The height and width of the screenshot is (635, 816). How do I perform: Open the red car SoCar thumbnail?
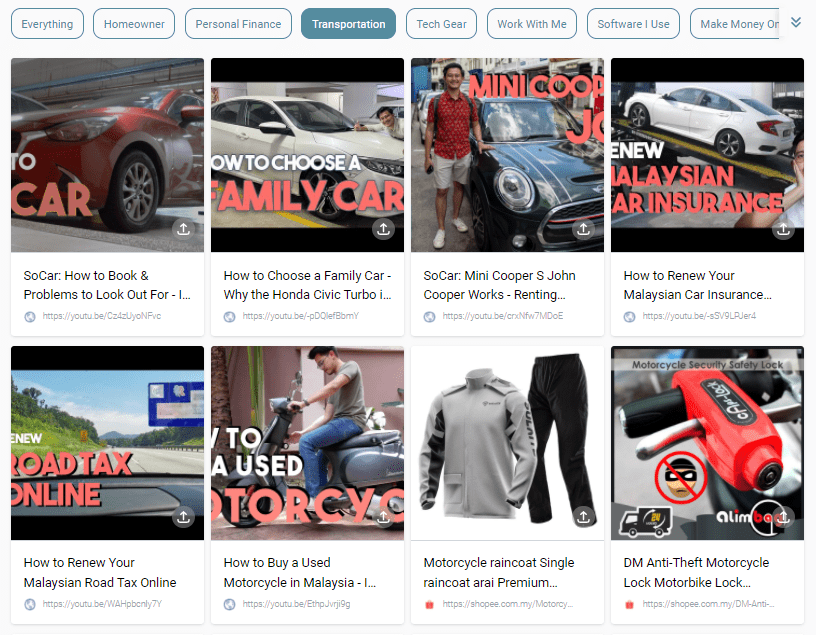click(107, 155)
